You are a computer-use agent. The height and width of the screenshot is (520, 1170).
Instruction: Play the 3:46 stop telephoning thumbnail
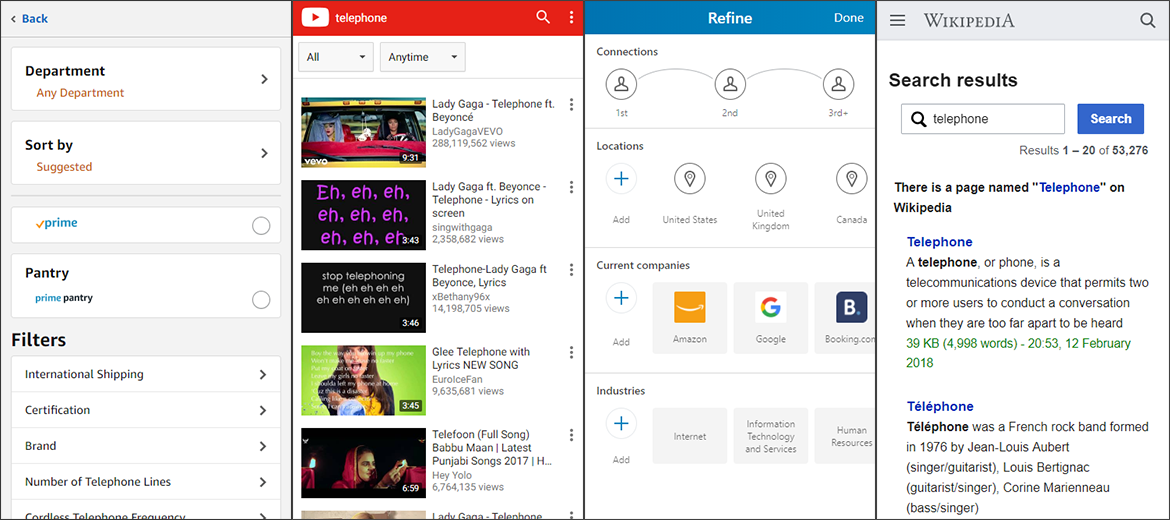363,297
